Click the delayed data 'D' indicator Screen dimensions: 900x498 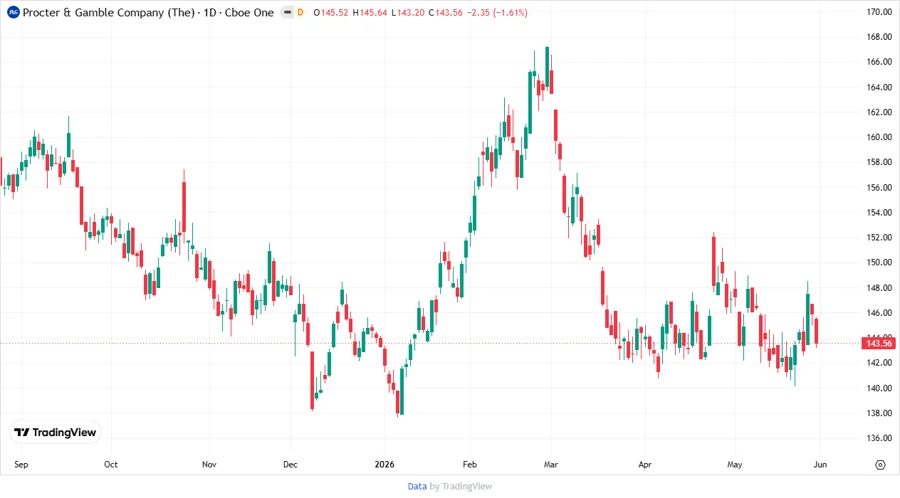click(x=300, y=12)
